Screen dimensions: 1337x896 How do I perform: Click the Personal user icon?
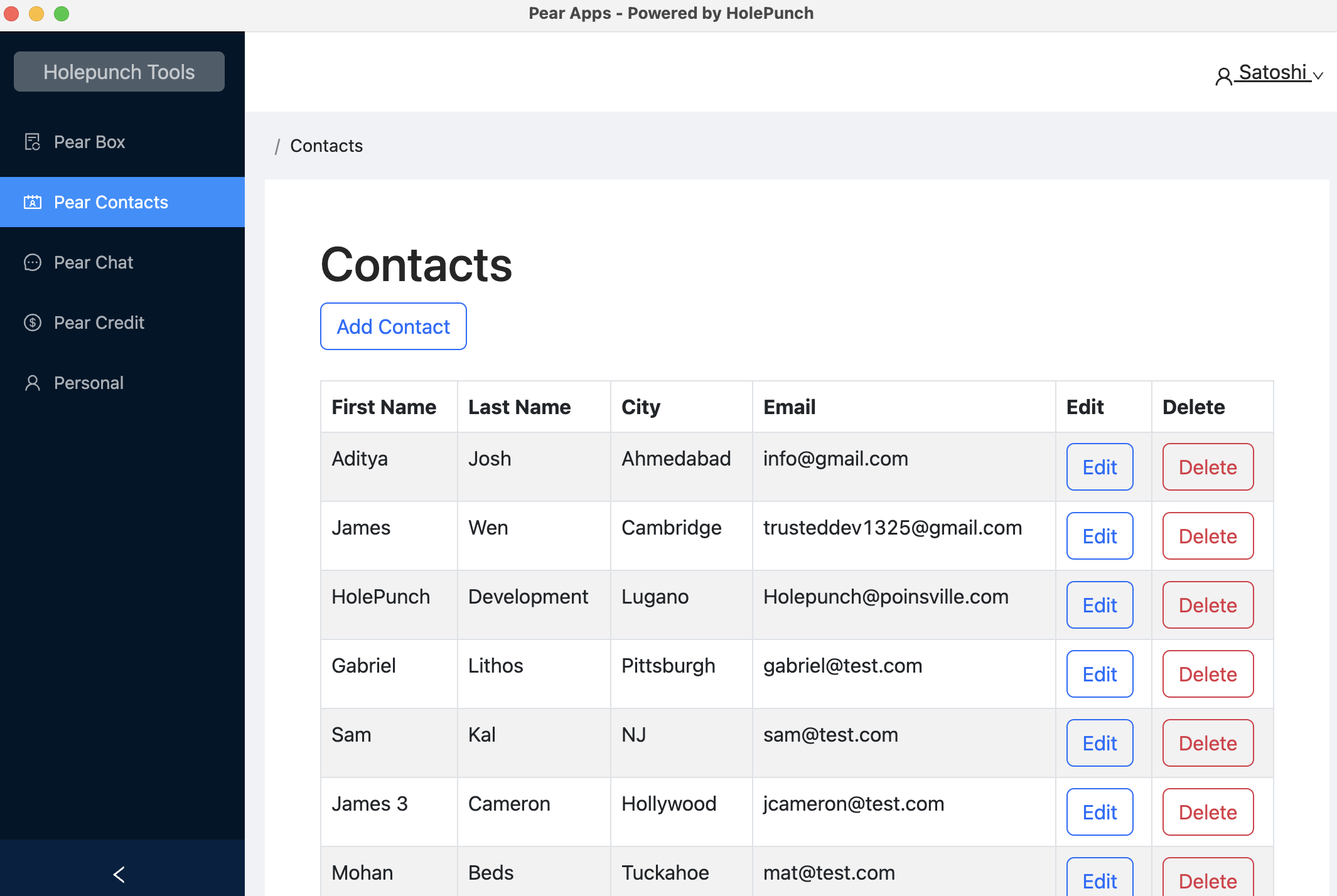pos(32,383)
